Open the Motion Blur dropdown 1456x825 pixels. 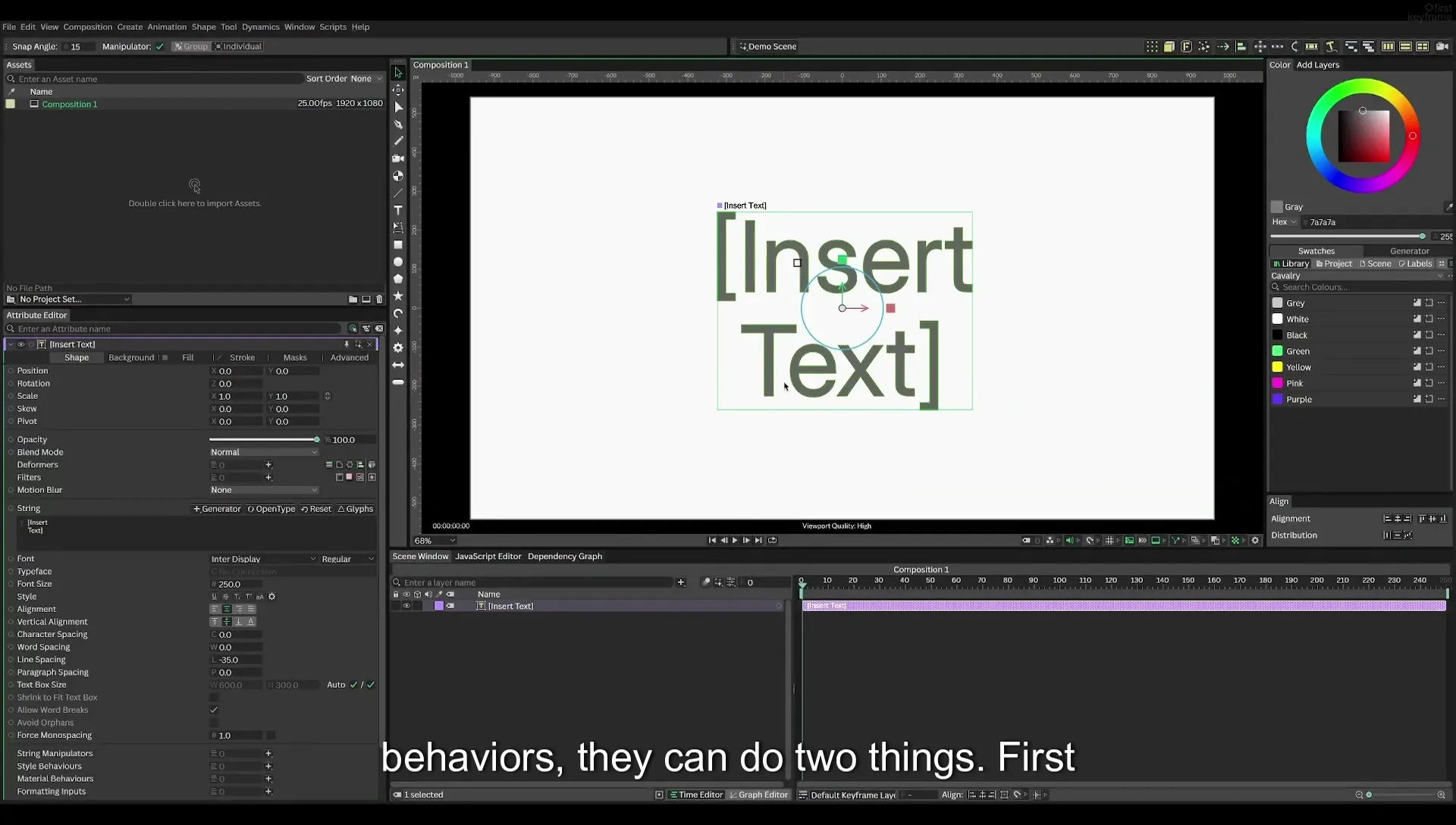pos(264,490)
